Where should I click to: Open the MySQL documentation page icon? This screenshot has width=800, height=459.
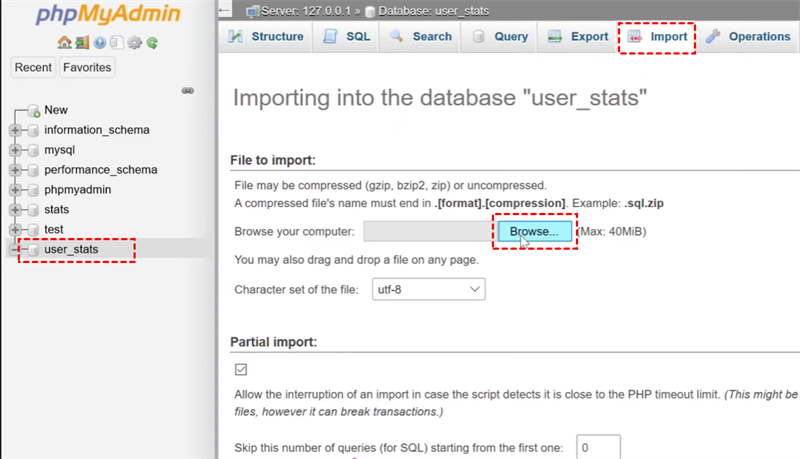coord(117,42)
